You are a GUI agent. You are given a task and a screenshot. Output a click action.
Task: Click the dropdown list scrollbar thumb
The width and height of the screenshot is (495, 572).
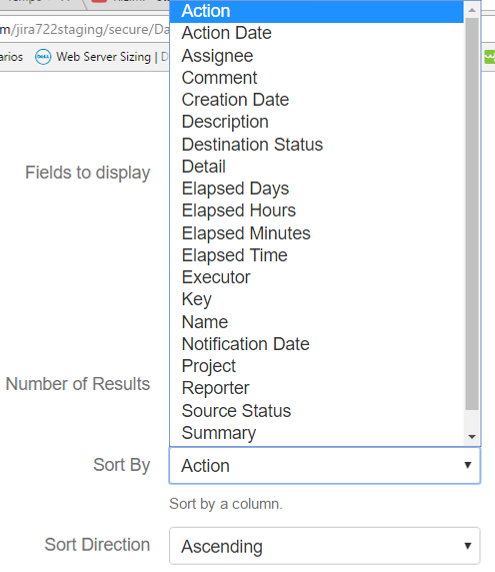472,214
